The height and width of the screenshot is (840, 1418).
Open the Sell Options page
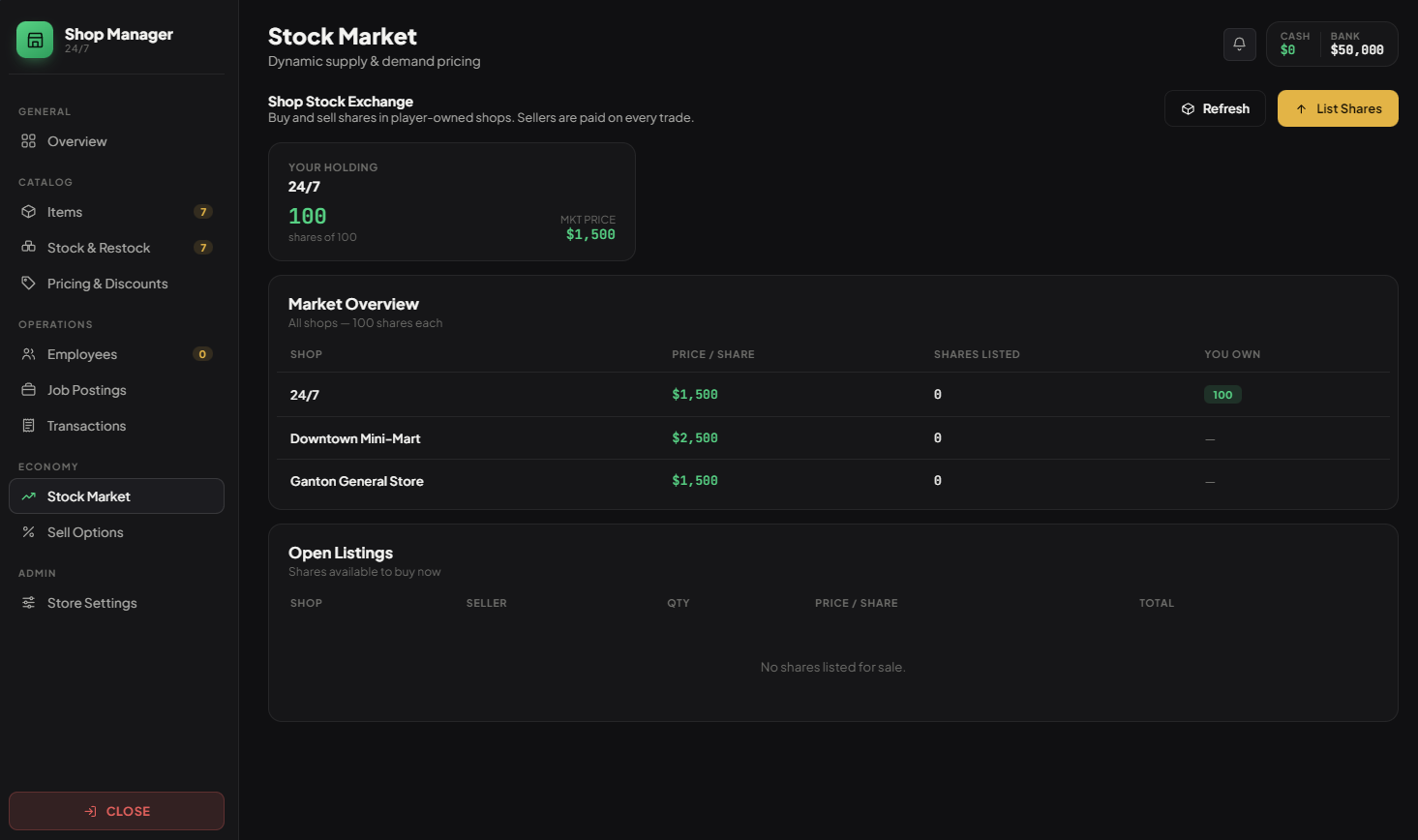[116, 532]
